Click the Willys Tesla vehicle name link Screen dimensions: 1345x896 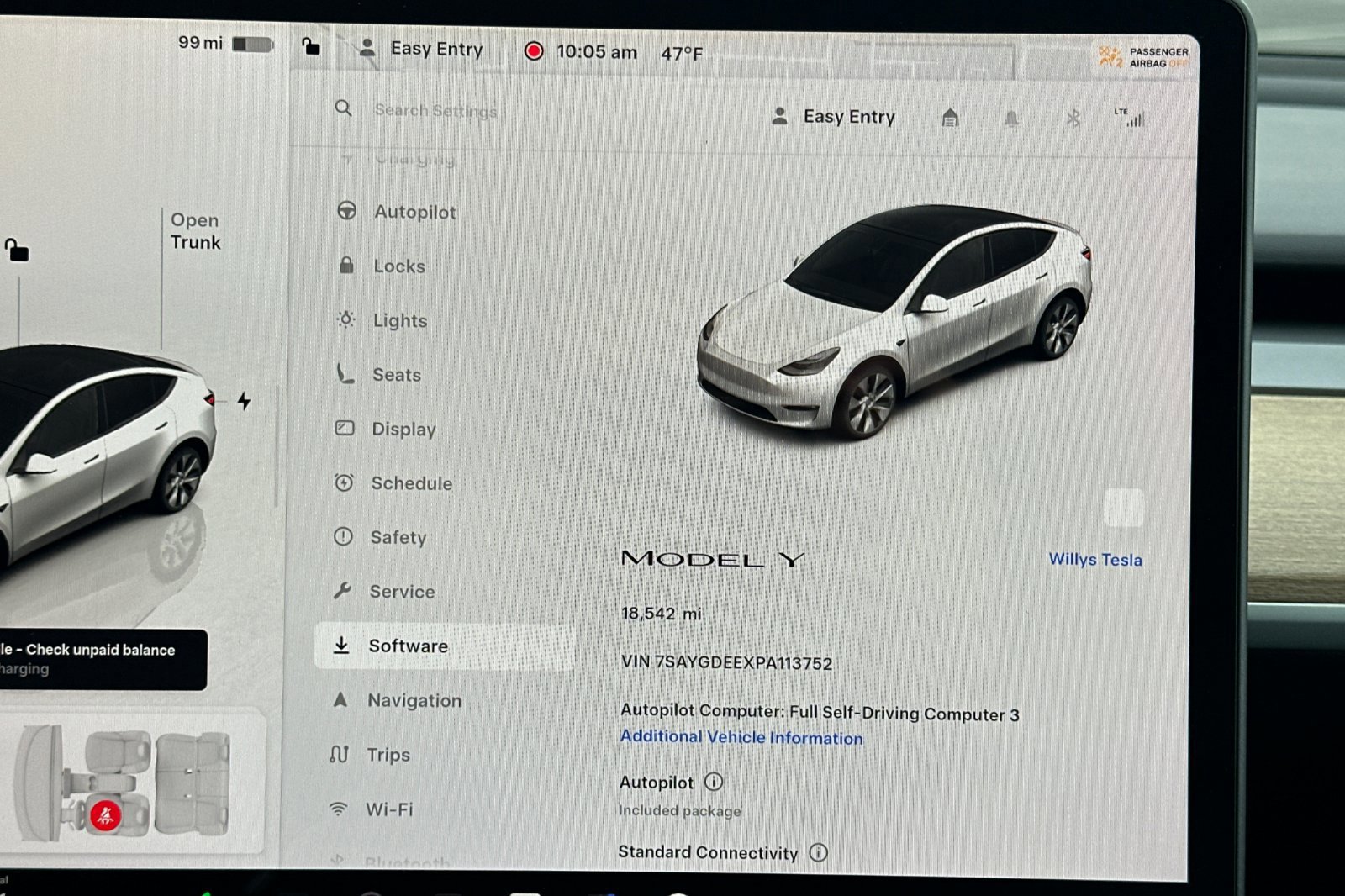pyautogui.click(x=1095, y=559)
